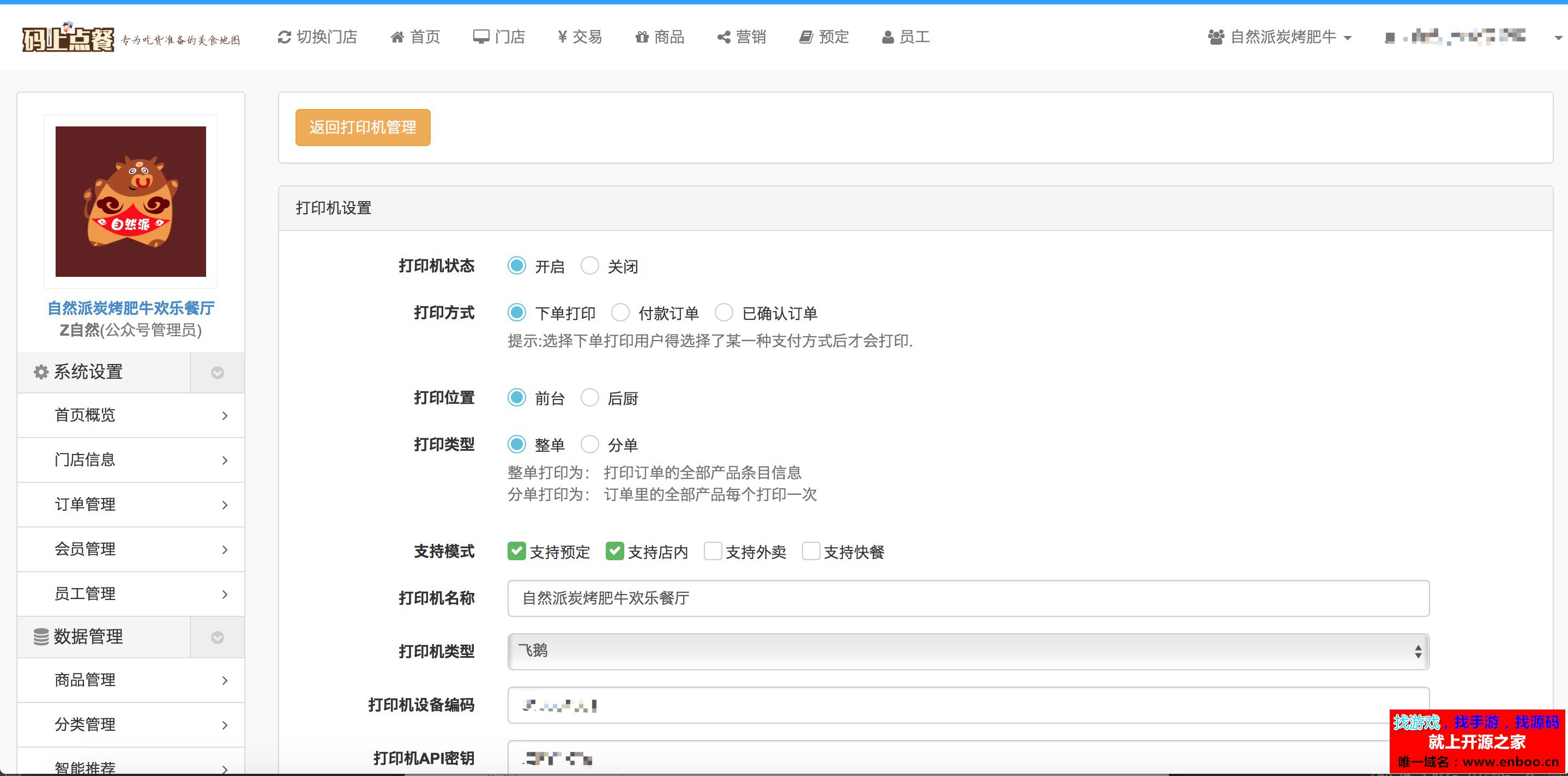
Task: Click the arrow on 员工管理 row
Action: (x=225, y=594)
